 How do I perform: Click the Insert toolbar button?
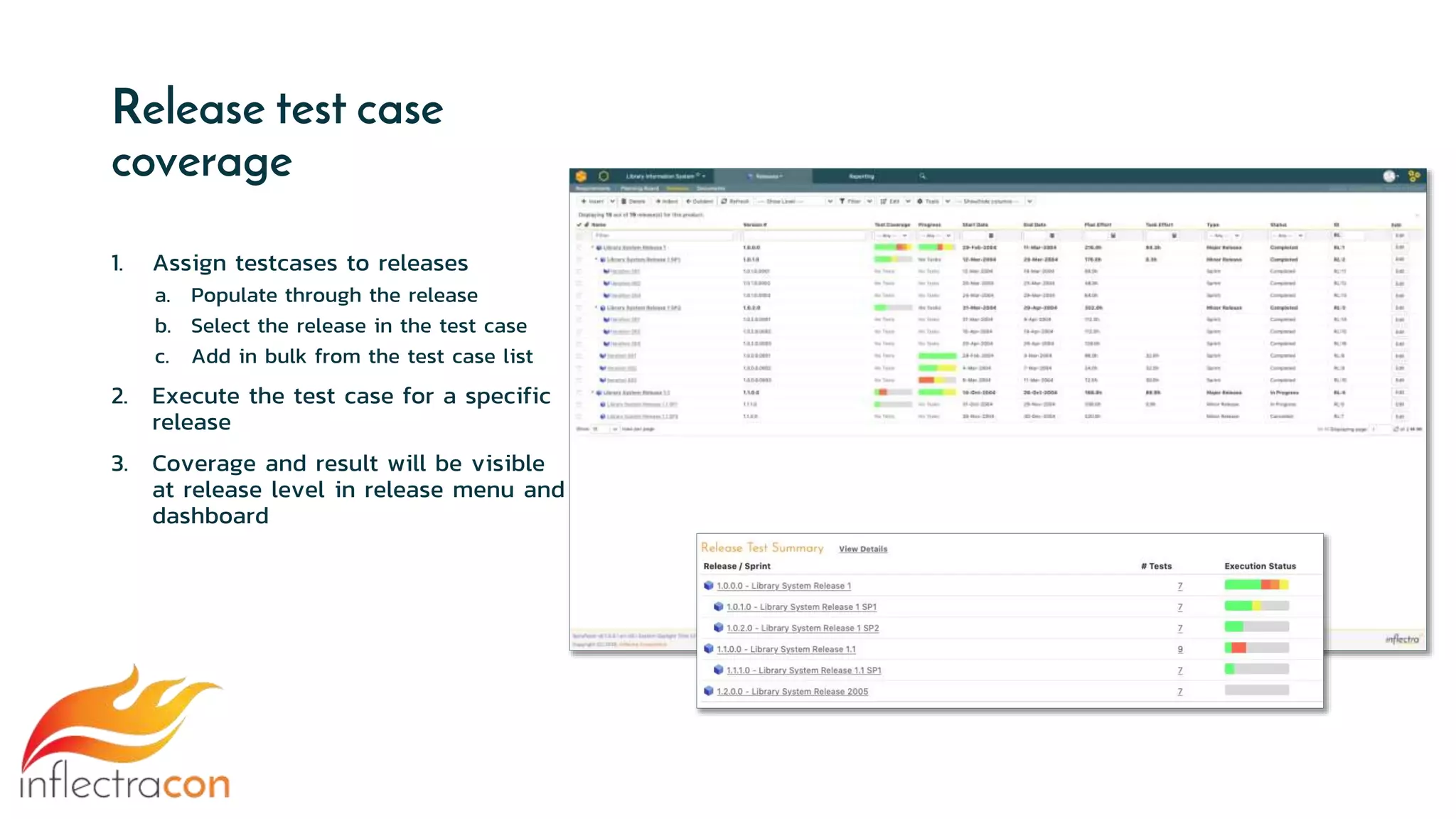pos(592,201)
